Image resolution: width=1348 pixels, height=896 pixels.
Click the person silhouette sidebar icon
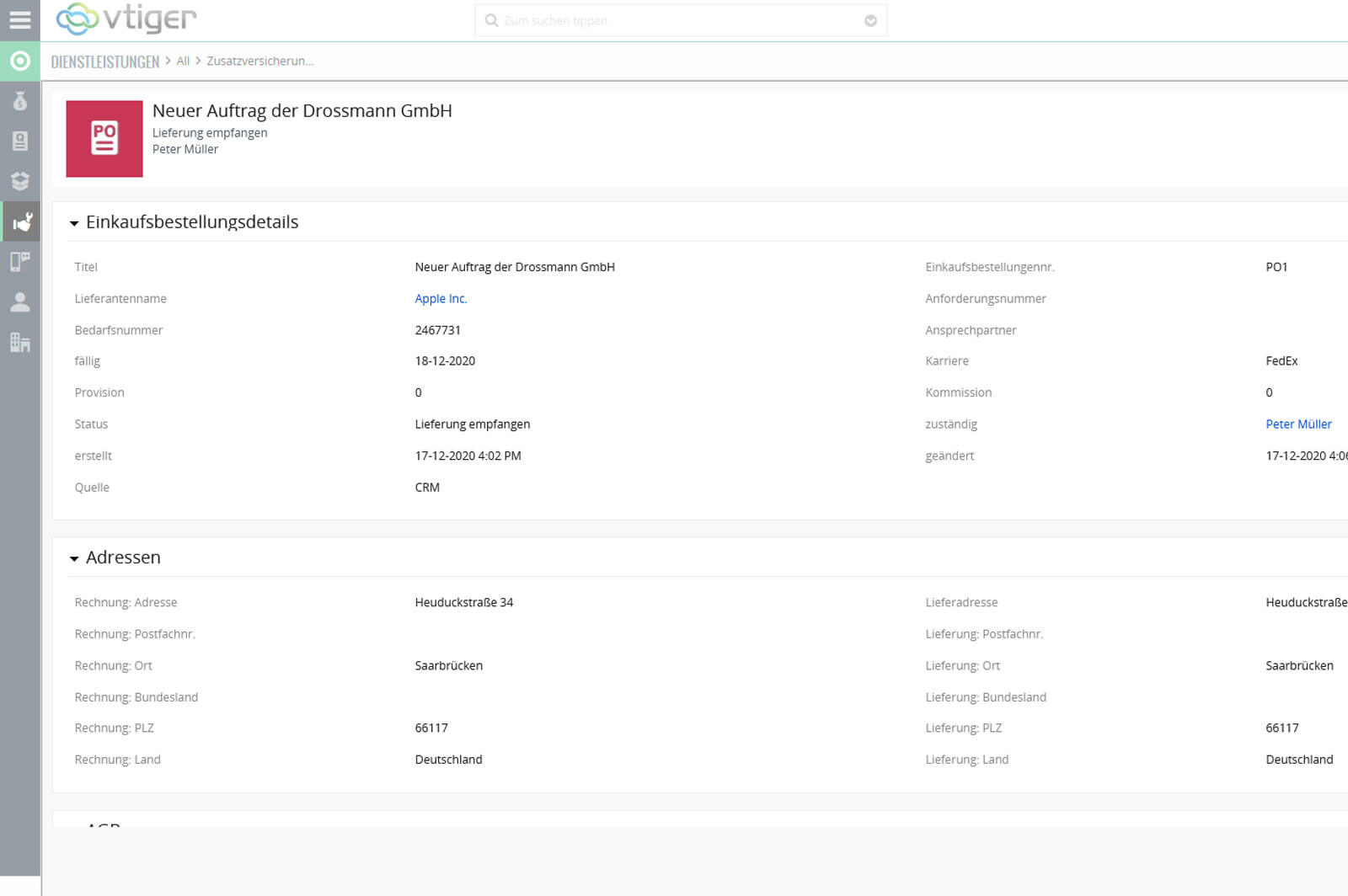tap(20, 301)
